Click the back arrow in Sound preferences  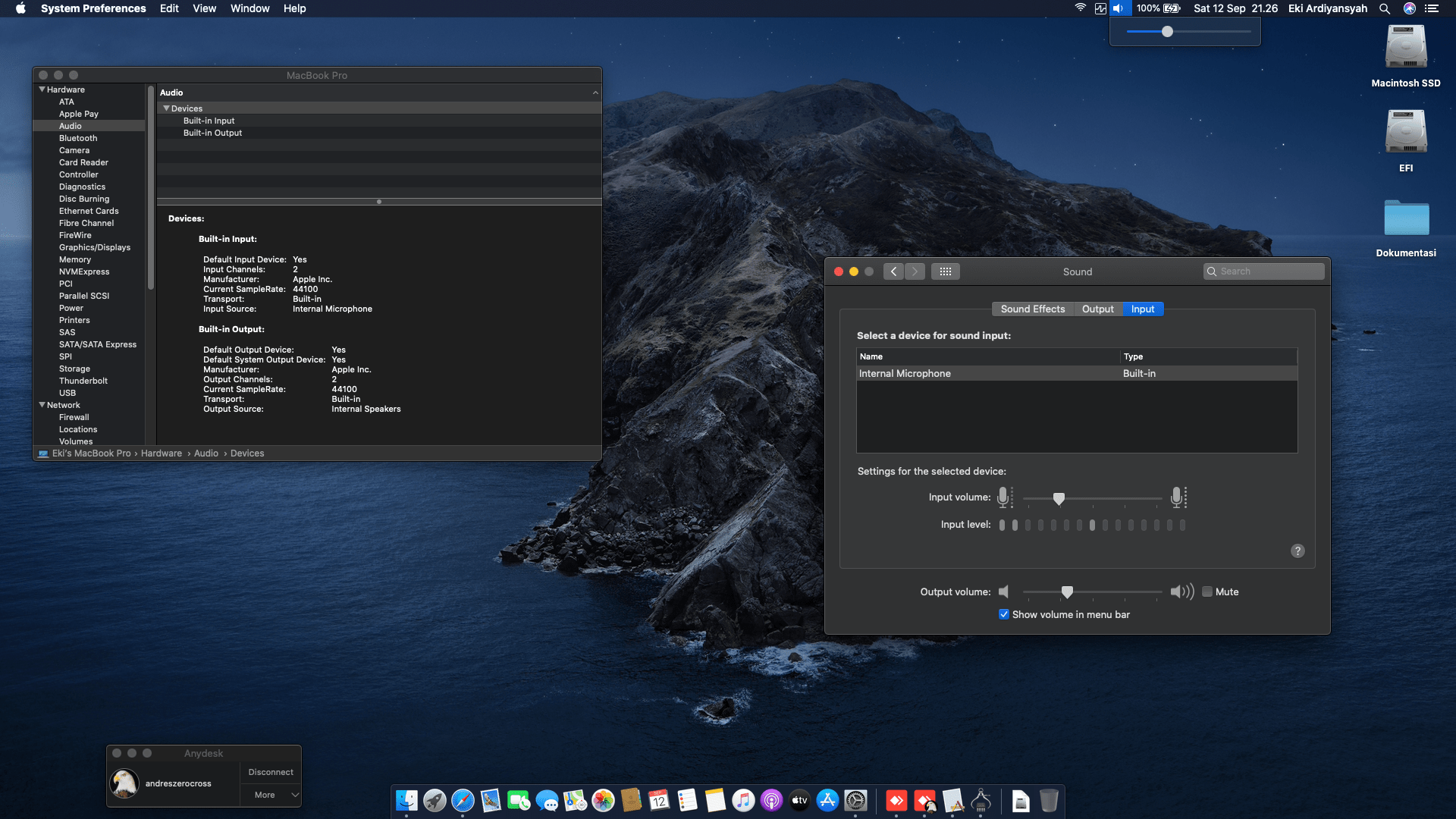[x=893, y=271]
